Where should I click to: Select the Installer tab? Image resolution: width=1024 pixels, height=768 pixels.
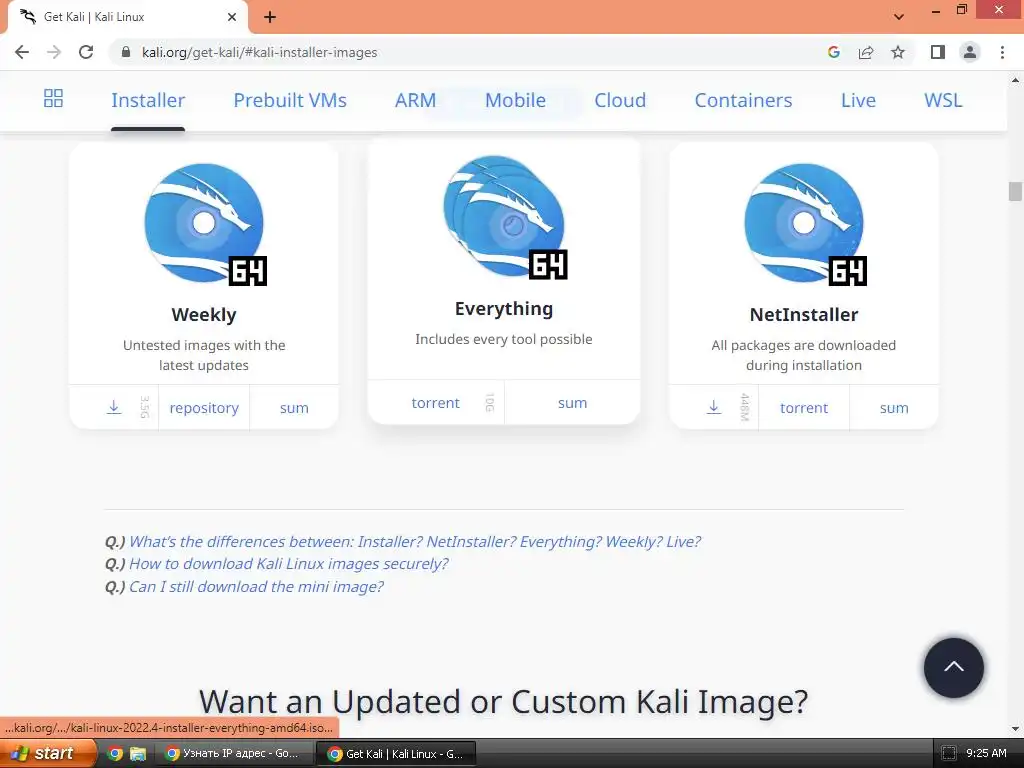[148, 100]
